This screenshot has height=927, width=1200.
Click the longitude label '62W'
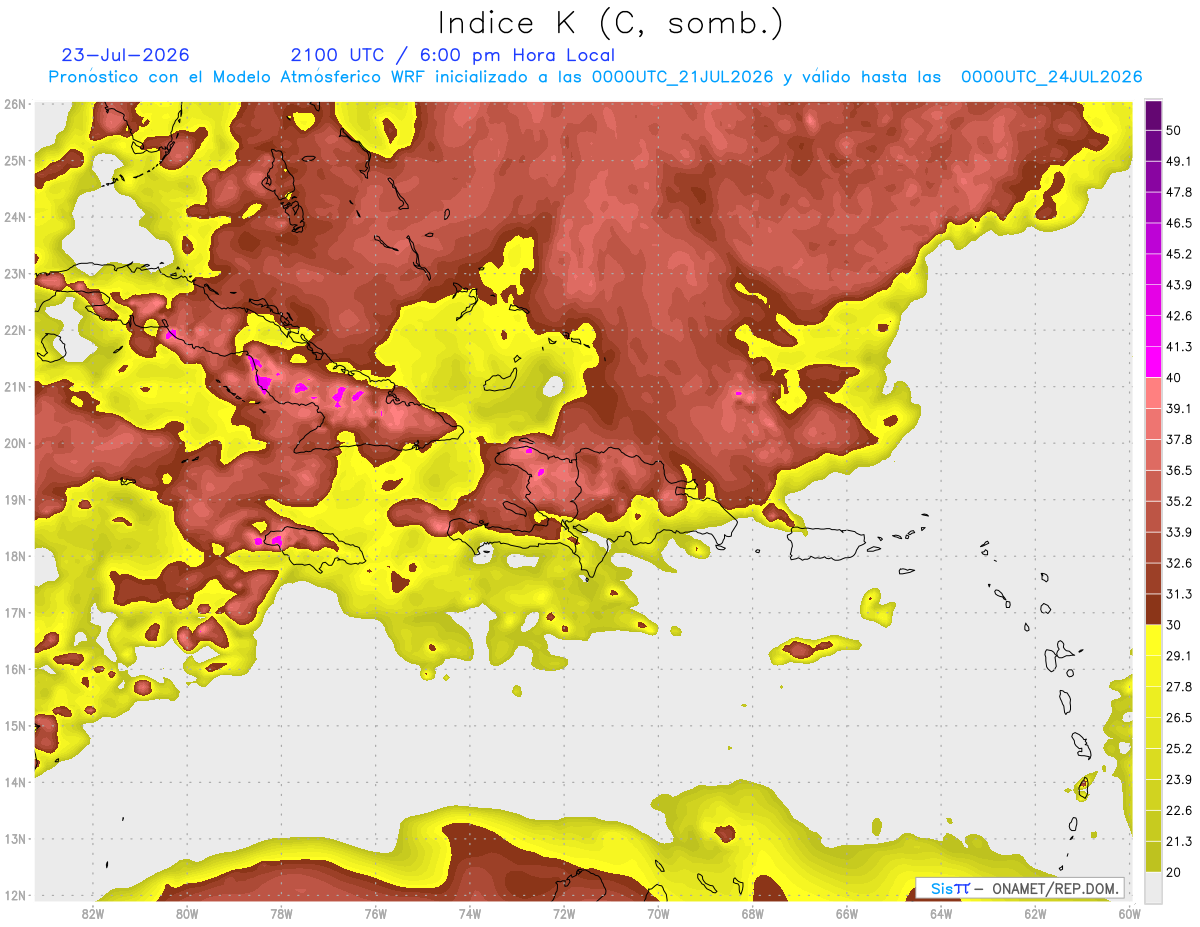pyautogui.click(x=1035, y=914)
